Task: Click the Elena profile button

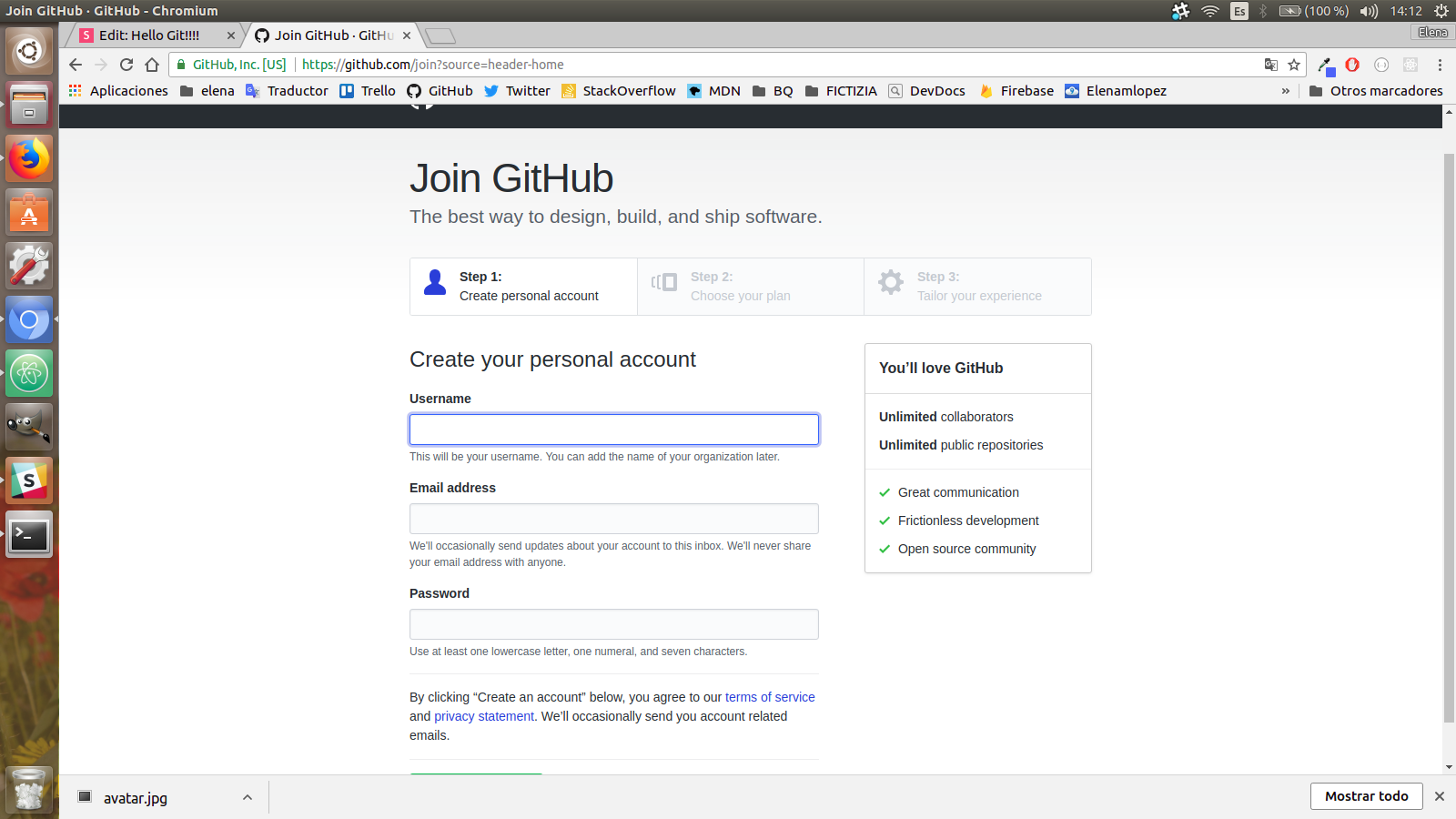Action: coord(1432,33)
